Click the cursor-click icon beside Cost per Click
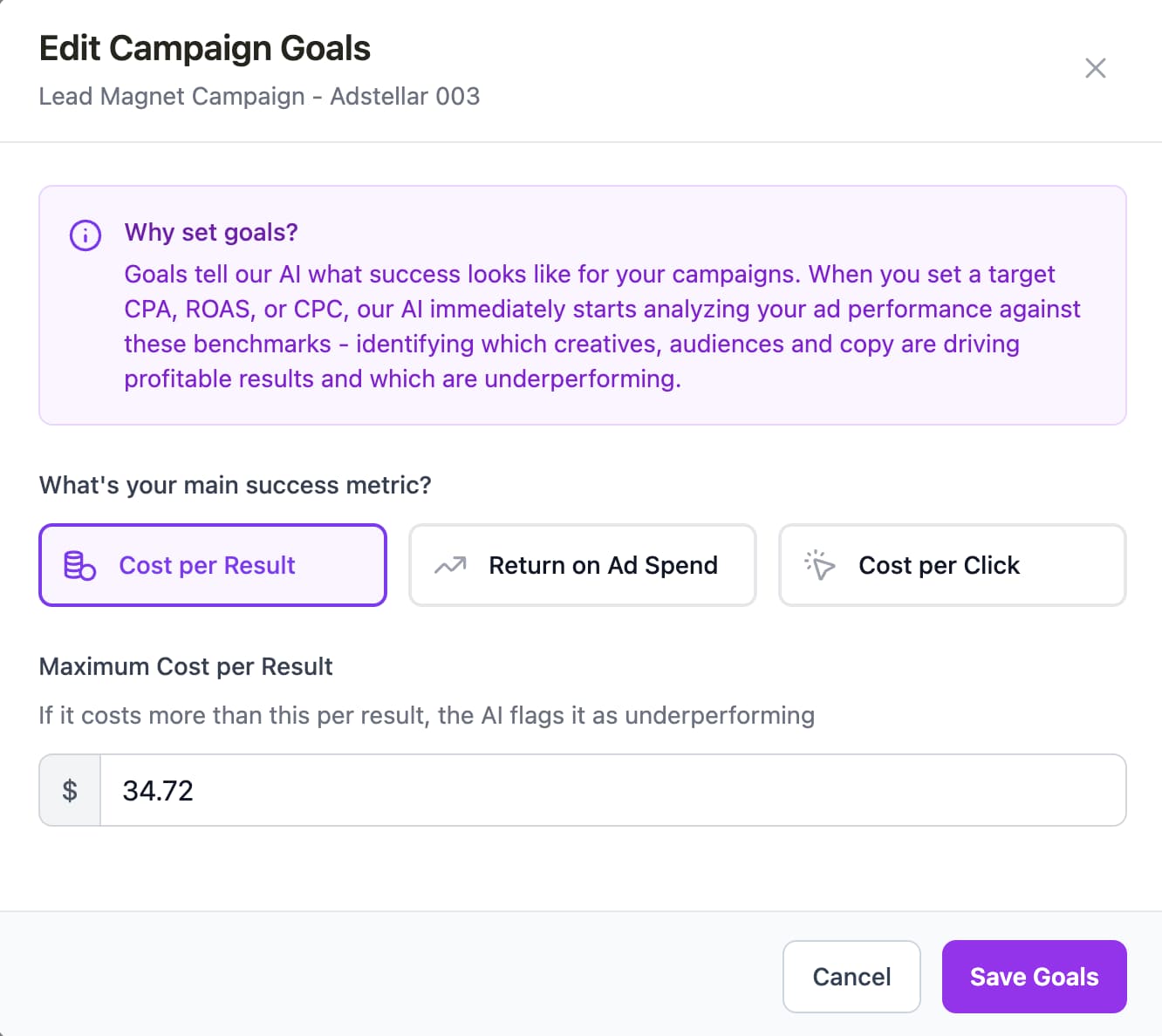This screenshot has height=1036, width=1162. pos(820,565)
